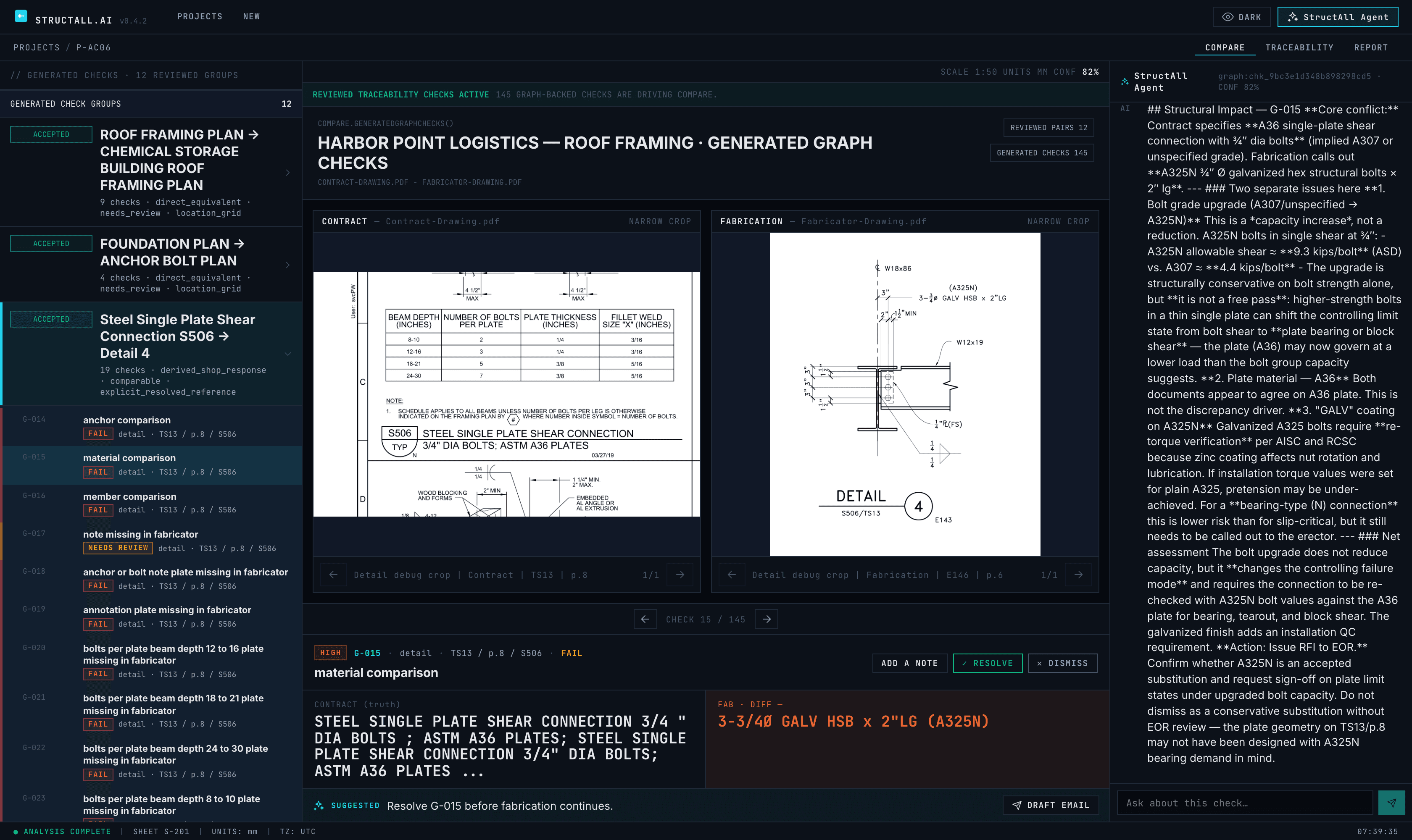The height and width of the screenshot is (840, 1412).
Task: Click GENERATED CHECKS 145 badge
Action: pyautogui.click(x=1042, y=153)
